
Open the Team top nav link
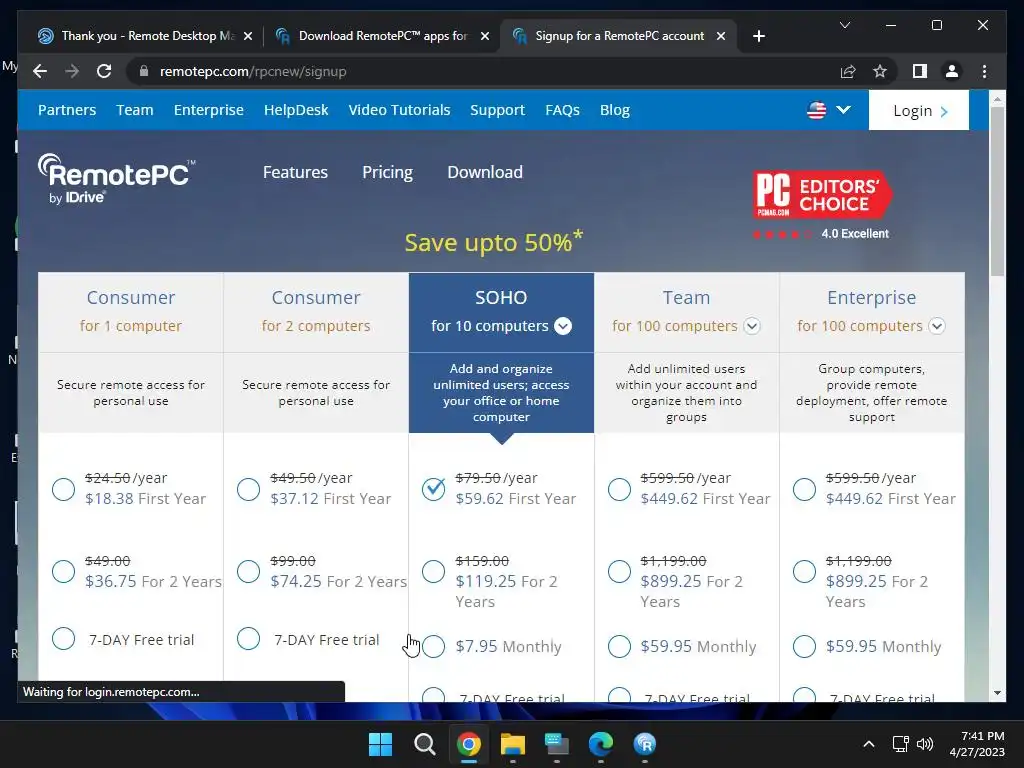135,110
